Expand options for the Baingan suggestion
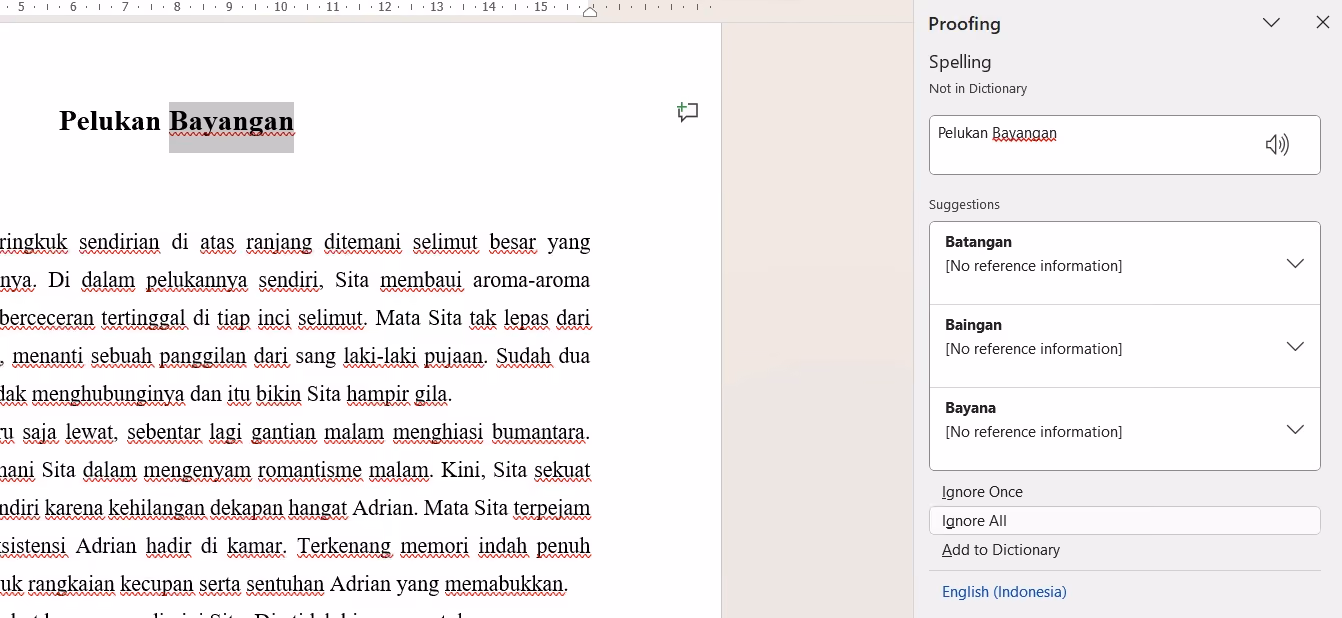Image resolution: width=1342 pixels, height=618 pixels. pyautogui.click(x=1295, y=347)
